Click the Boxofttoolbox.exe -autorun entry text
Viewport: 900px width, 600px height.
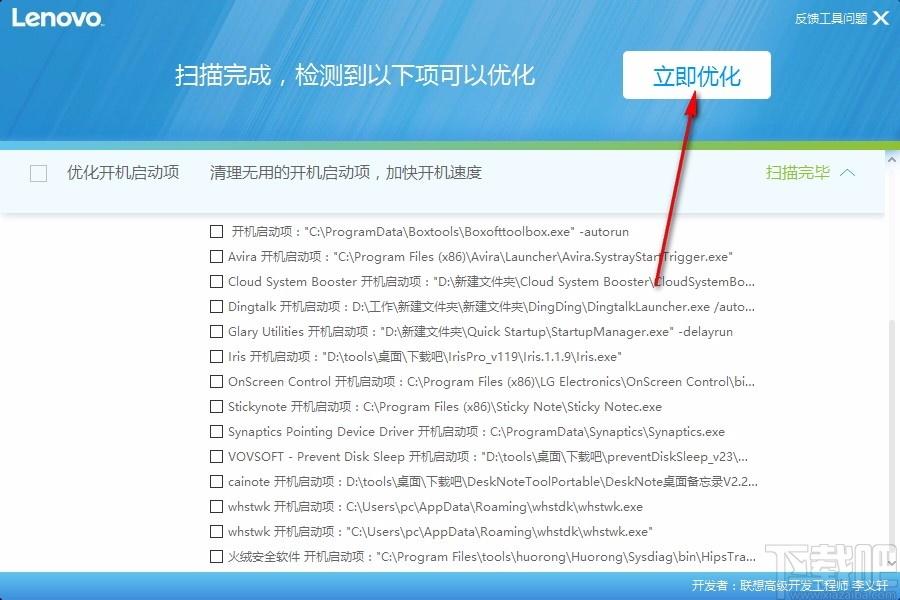point(430,231)
